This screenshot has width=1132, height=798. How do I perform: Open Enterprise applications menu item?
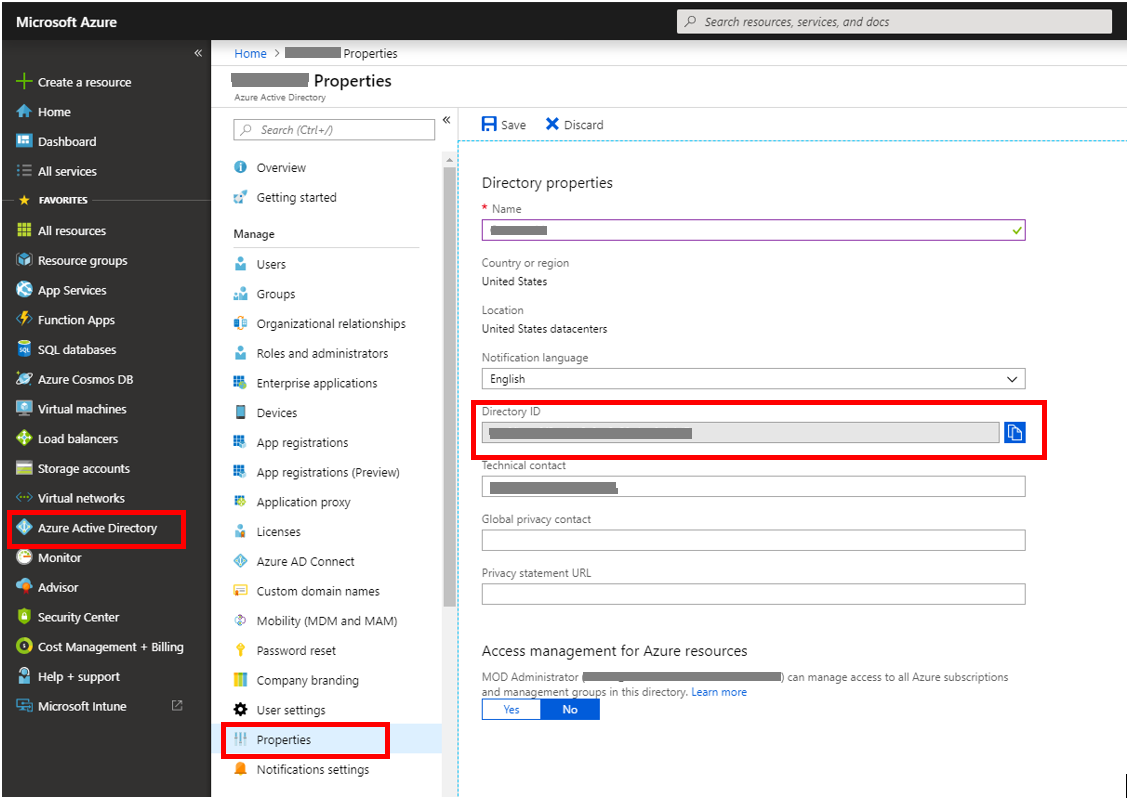coord(316,383)
